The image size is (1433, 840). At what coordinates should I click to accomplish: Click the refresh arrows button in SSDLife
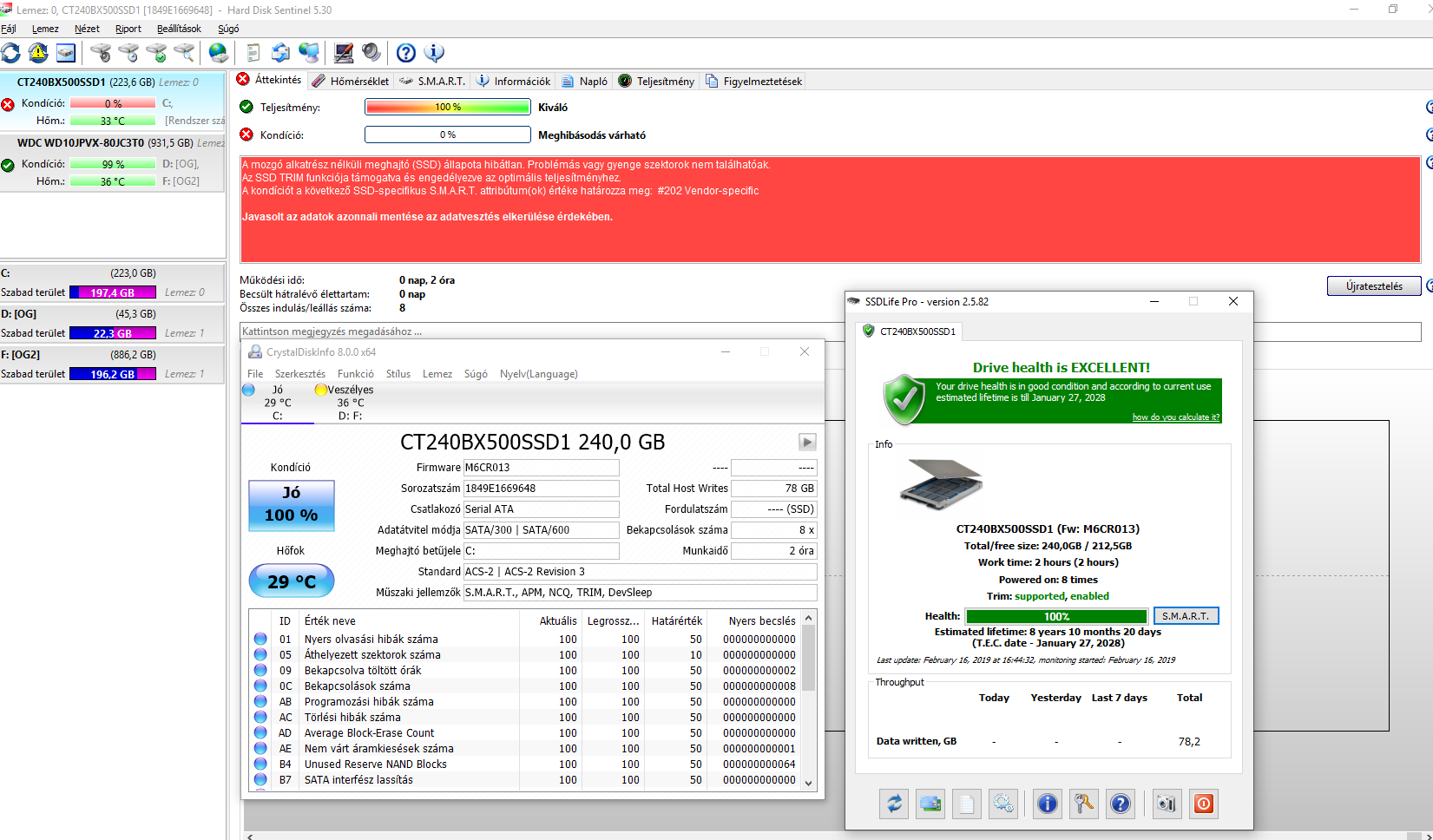click(894, 804)
